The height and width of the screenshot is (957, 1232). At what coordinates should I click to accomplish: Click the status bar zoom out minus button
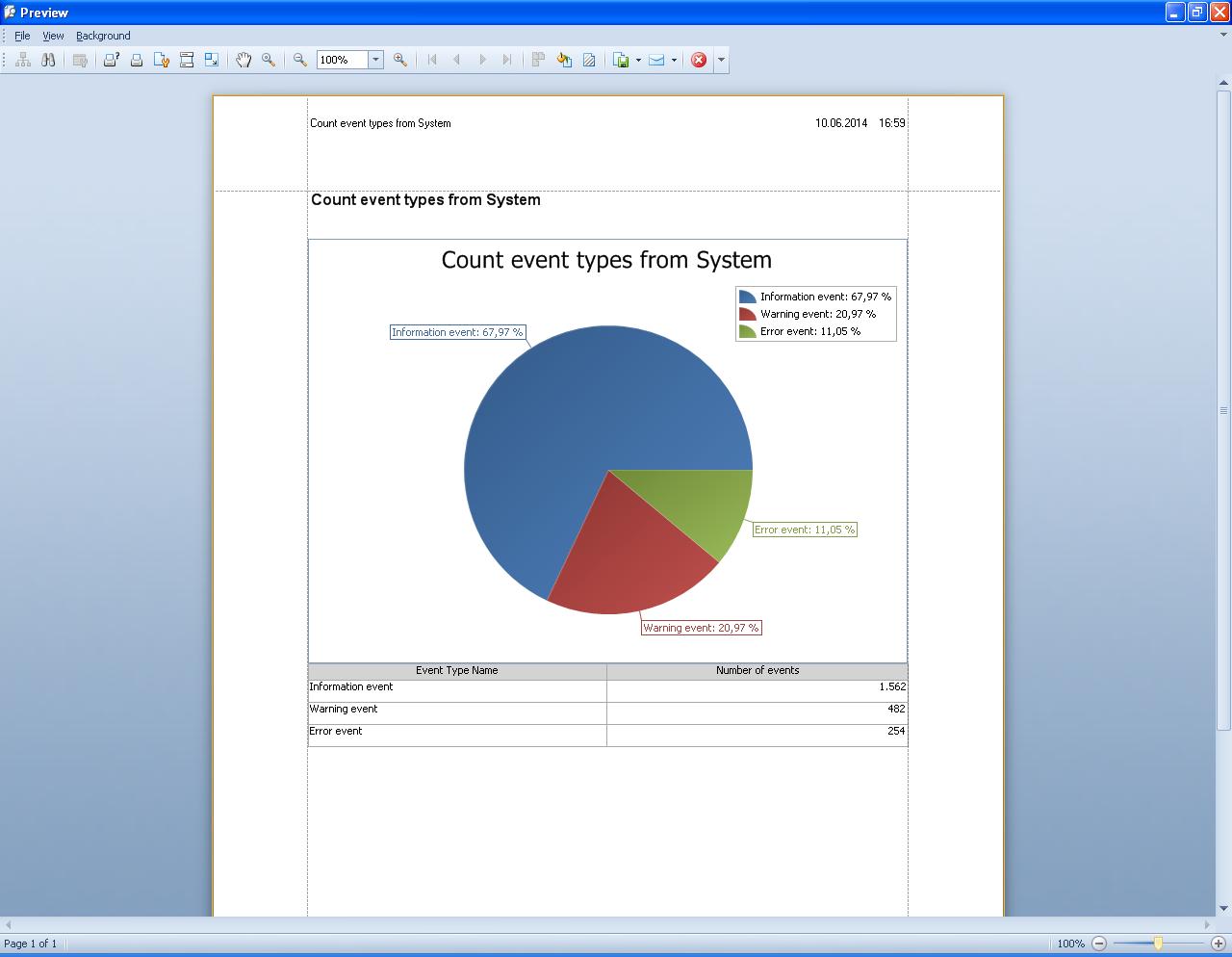coord(1099,944)
